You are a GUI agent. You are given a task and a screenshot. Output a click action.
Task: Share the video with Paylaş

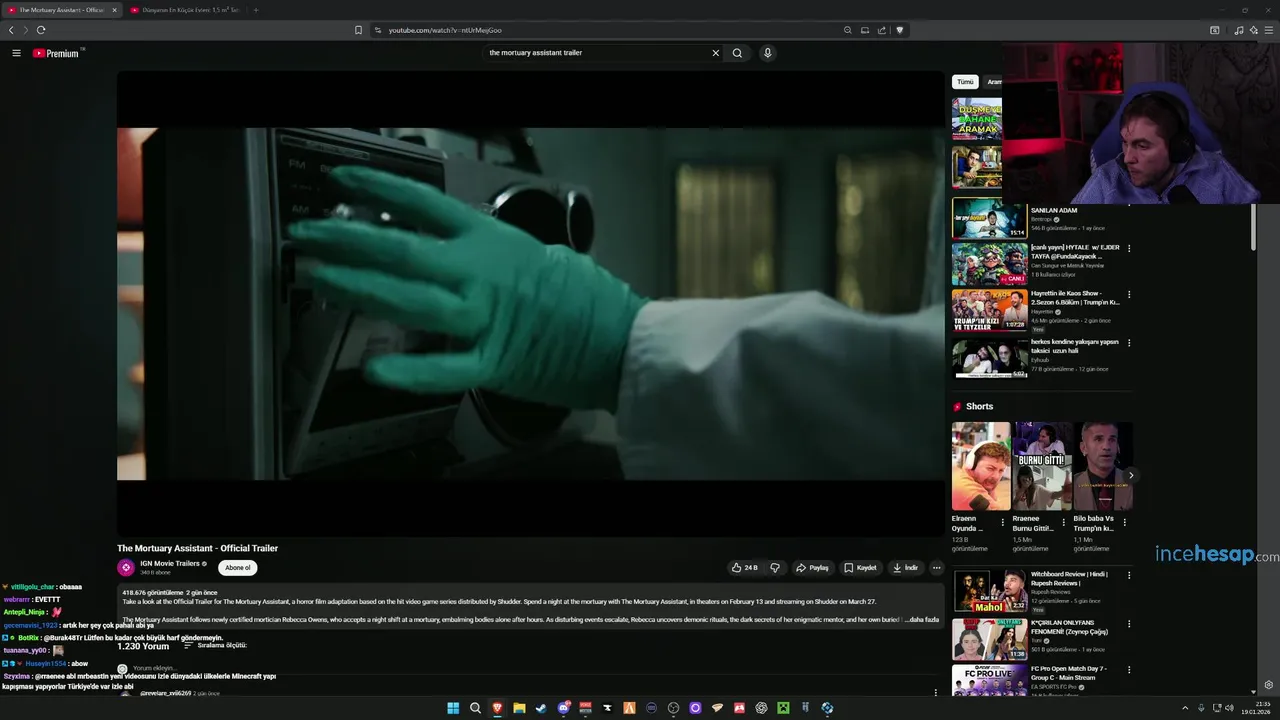click(x=812, y=567)
